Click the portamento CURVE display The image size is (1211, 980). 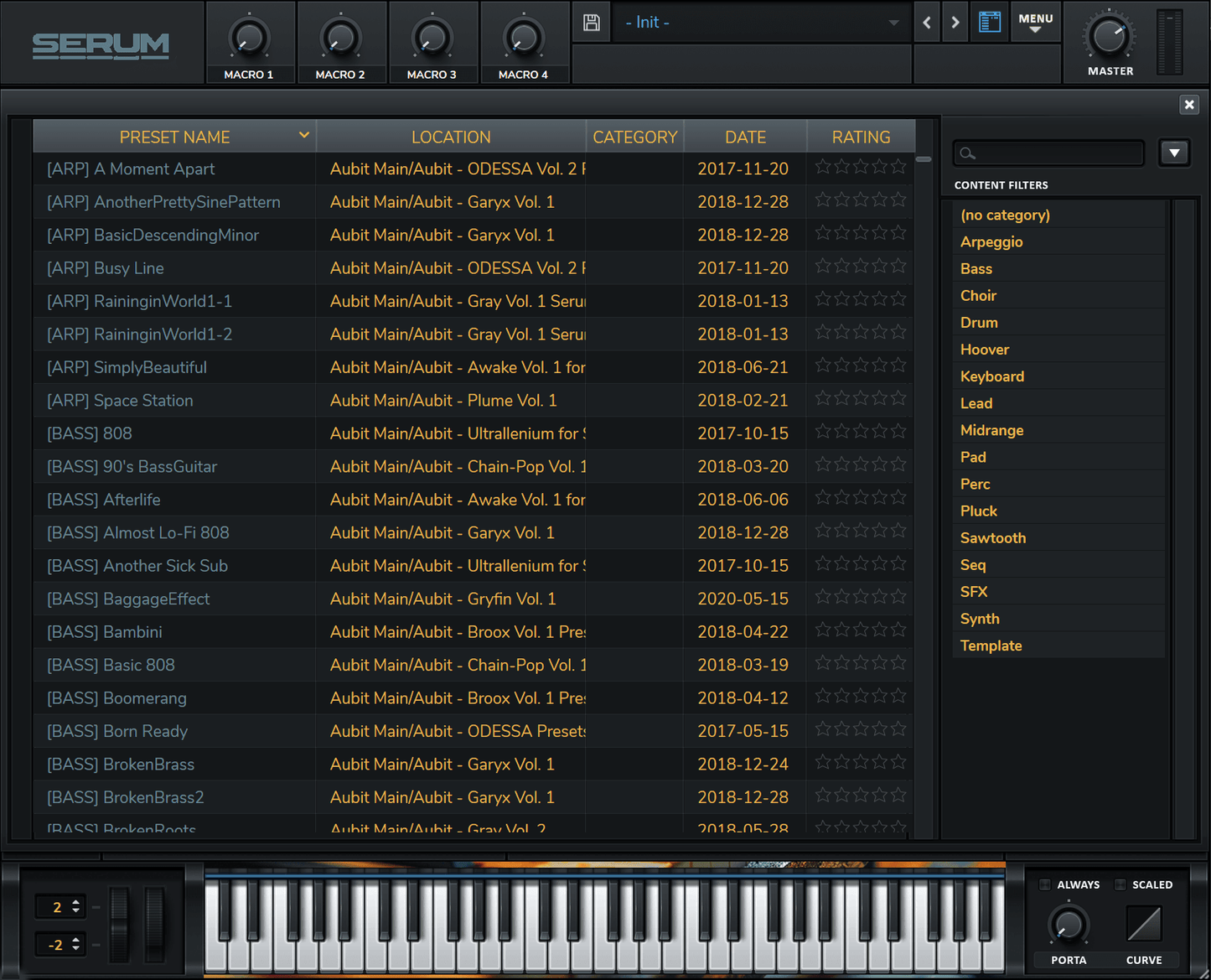1144,925
